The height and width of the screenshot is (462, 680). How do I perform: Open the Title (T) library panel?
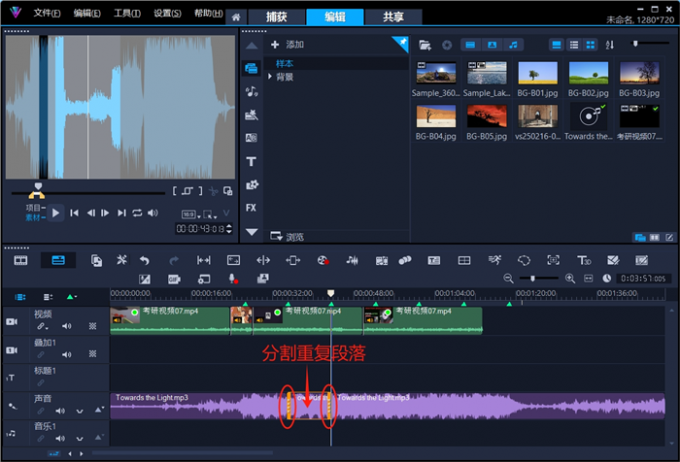[251, 162]
